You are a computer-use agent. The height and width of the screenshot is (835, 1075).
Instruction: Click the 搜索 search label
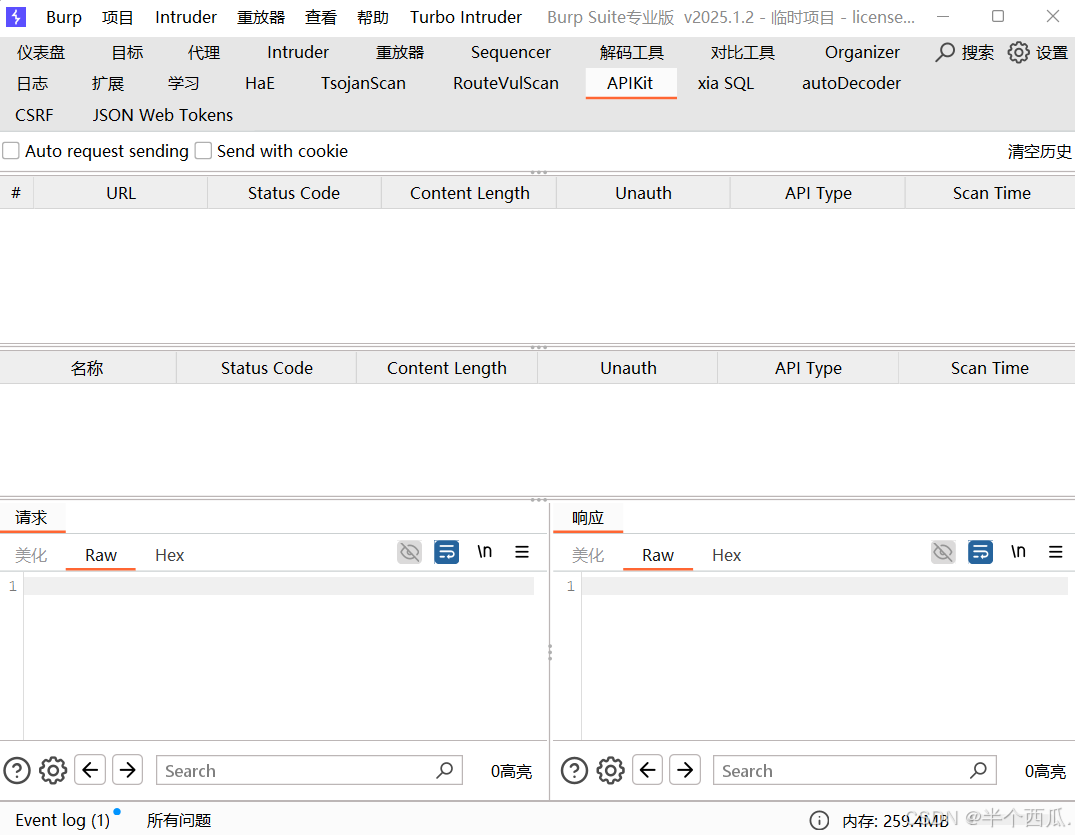(978, 52)
